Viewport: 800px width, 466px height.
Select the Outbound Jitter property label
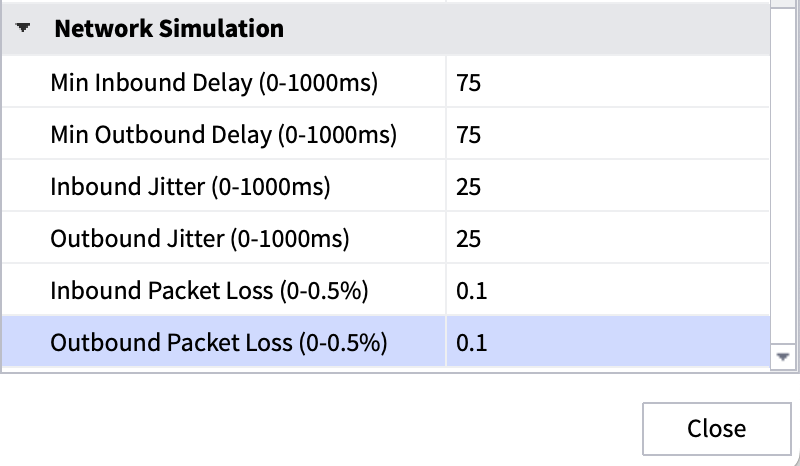(199, 238)
